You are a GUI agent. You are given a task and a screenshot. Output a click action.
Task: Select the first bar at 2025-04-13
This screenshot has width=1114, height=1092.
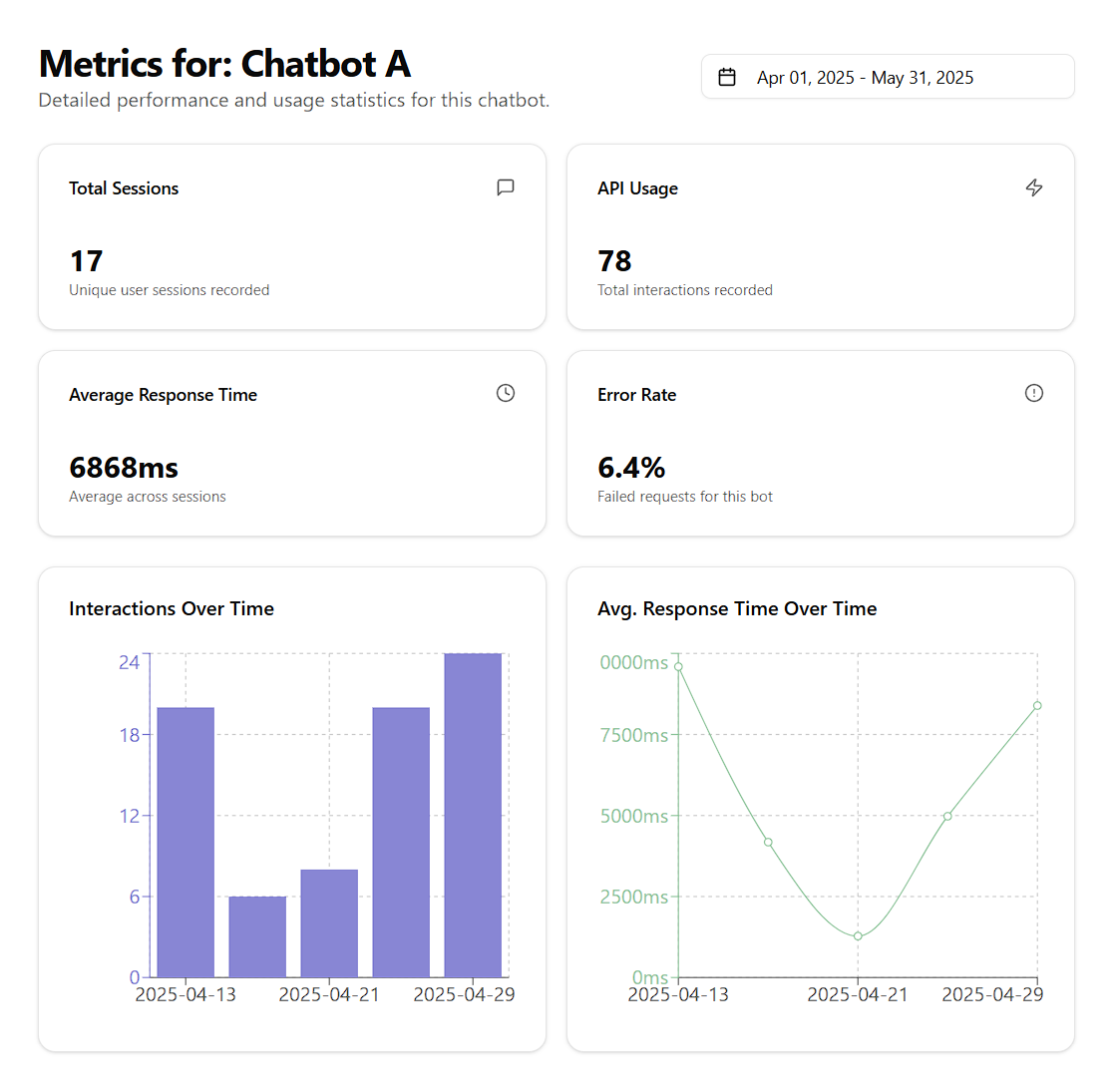pos(186,842)
